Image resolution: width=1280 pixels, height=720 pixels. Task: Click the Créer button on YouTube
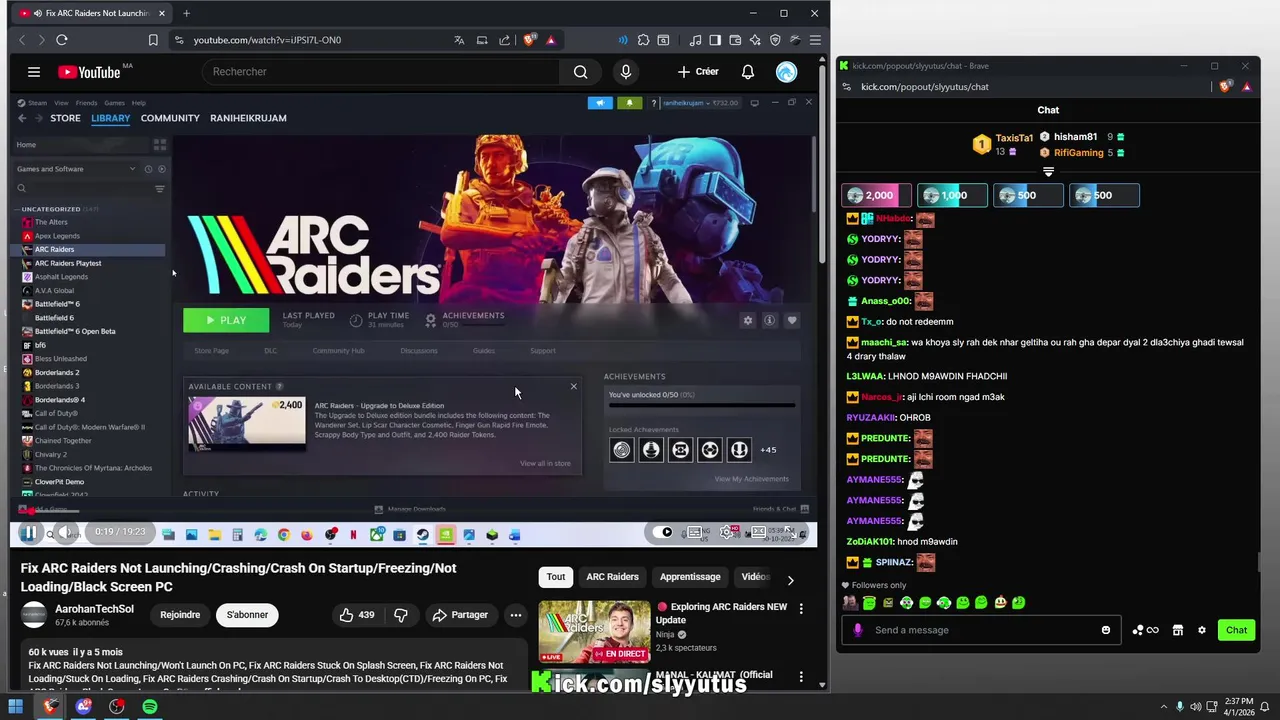coord(698,72)
